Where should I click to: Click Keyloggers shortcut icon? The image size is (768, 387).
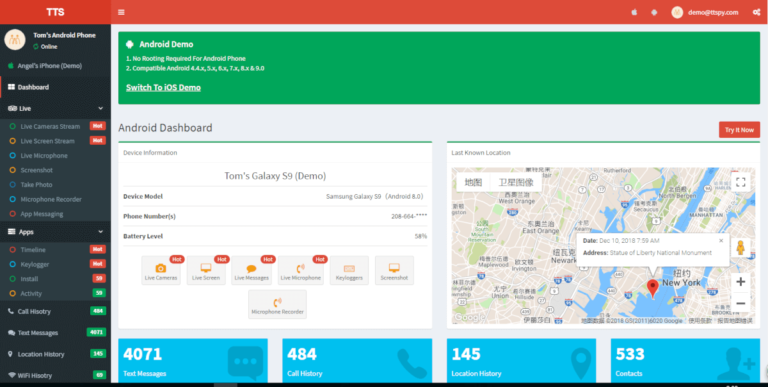tap(349, 270)
